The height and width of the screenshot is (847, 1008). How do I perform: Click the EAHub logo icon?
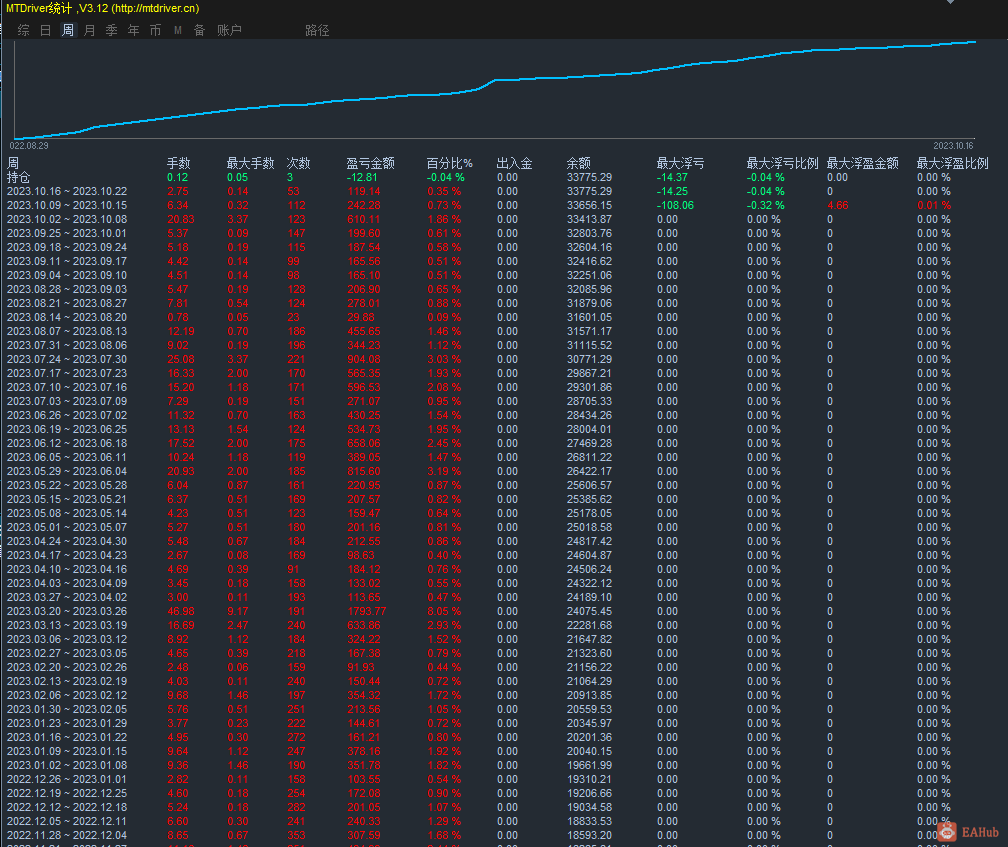click(946, 831)
